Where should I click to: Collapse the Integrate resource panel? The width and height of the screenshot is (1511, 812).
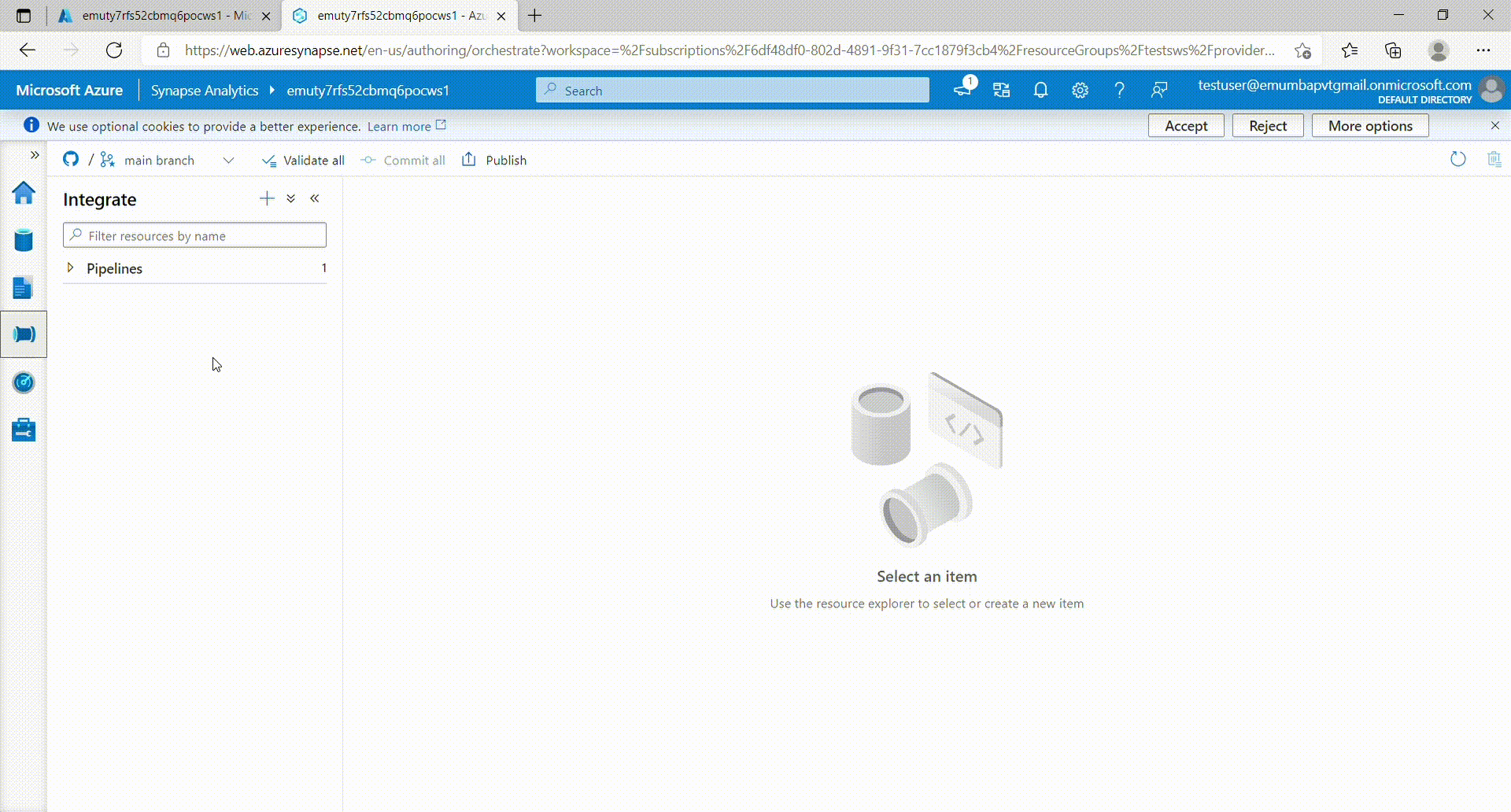(x=315, y=198)
